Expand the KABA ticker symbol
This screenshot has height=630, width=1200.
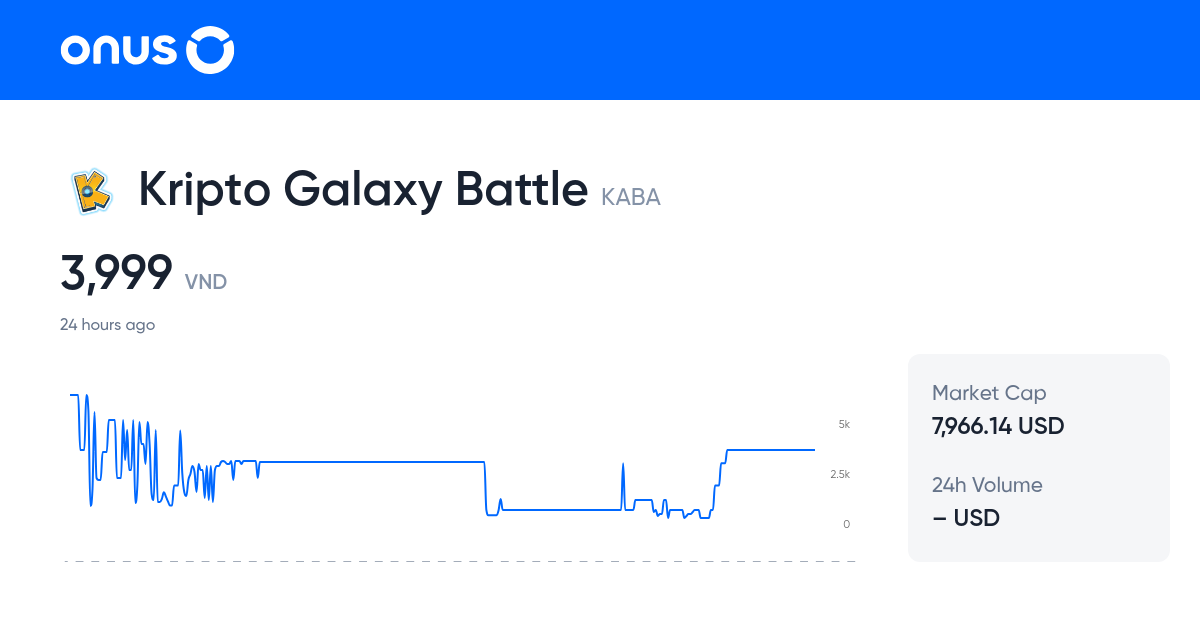tap(631, 197)
